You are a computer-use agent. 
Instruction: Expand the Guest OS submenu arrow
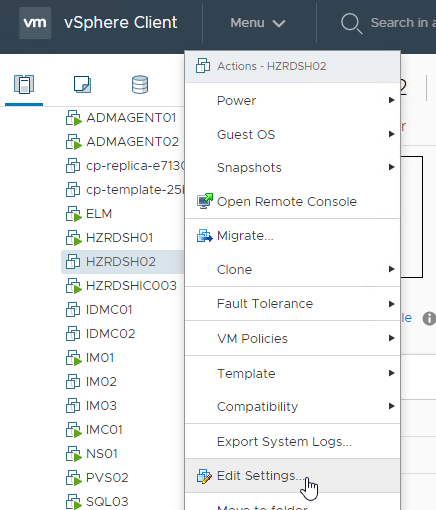coord(392,134)
